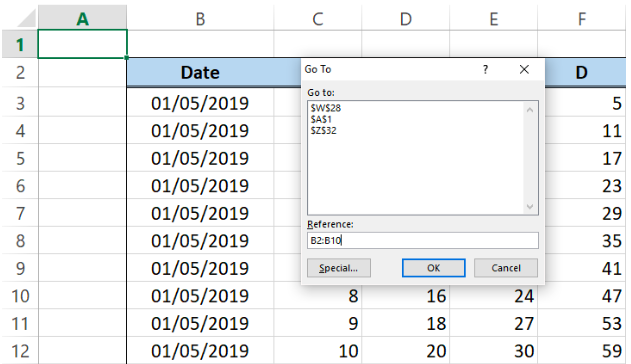631x364 pixels.
Task: Select row 7 header
Action: (20, 213)
